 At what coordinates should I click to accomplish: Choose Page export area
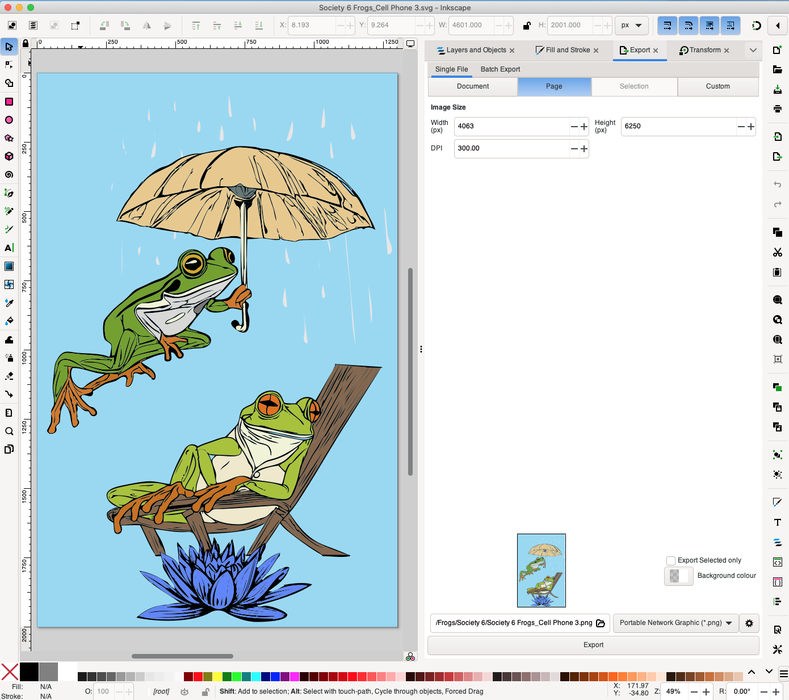click(x=554, y=87)
